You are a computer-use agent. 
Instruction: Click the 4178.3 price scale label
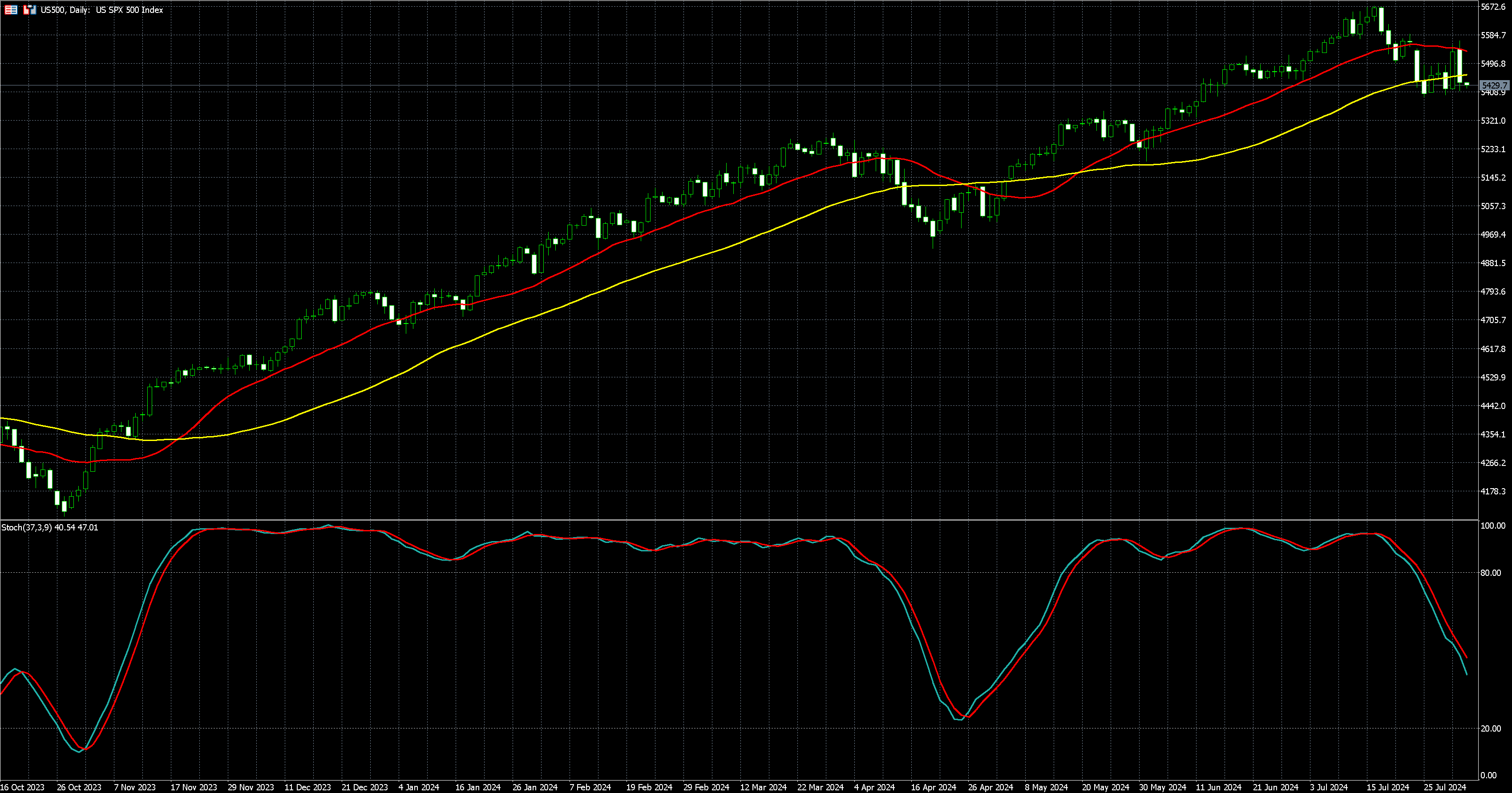click(1492, 491)
